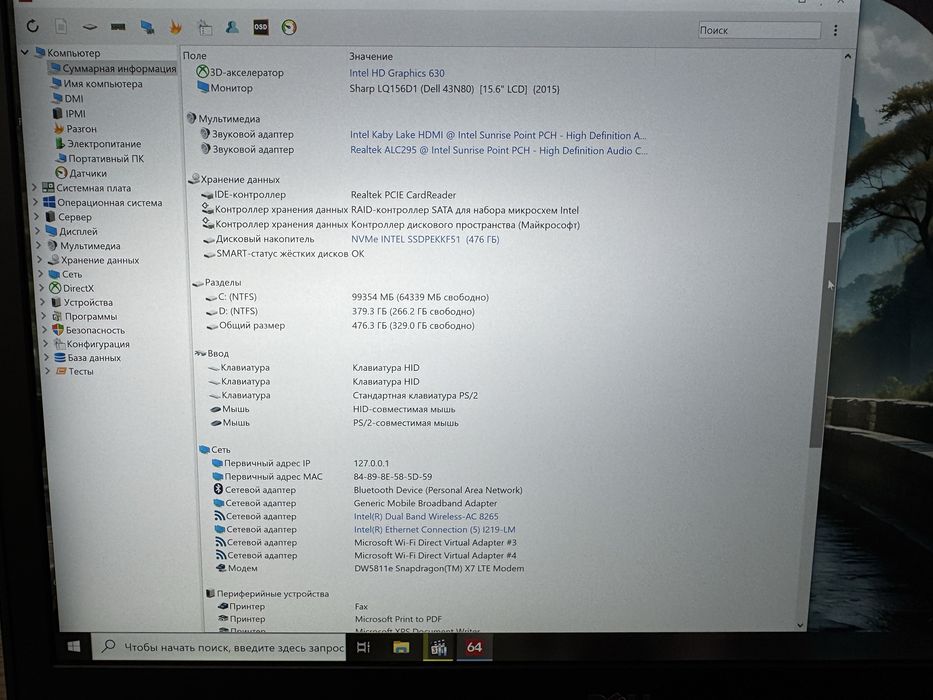Image resolution: width=933 pixels, height=700 pixels.
Task: Expand the Мультимедиа tree node
Action: click(39, 246)
